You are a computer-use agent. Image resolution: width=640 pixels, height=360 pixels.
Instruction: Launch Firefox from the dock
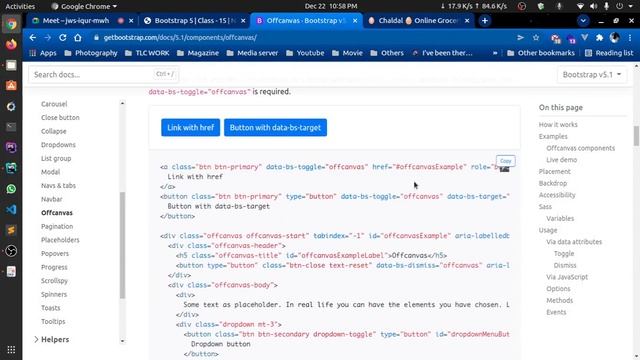(11, 44)
